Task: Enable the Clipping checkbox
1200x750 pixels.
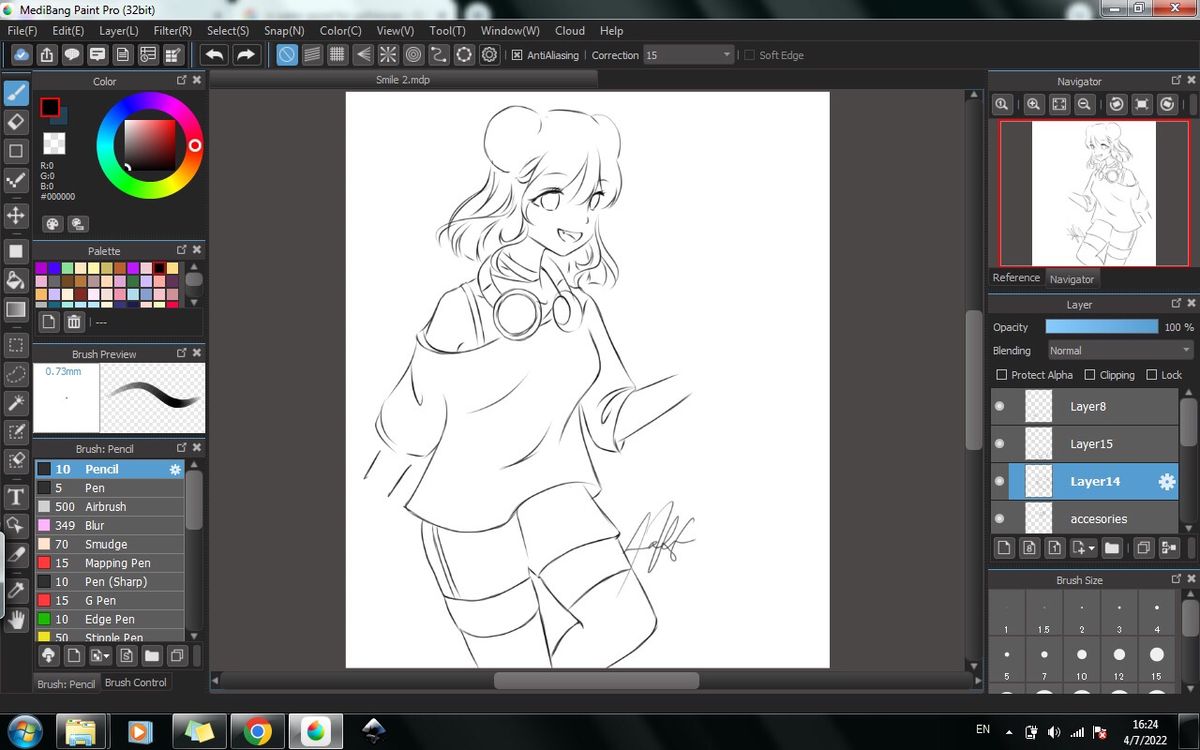Action: tap(1090, 375)
